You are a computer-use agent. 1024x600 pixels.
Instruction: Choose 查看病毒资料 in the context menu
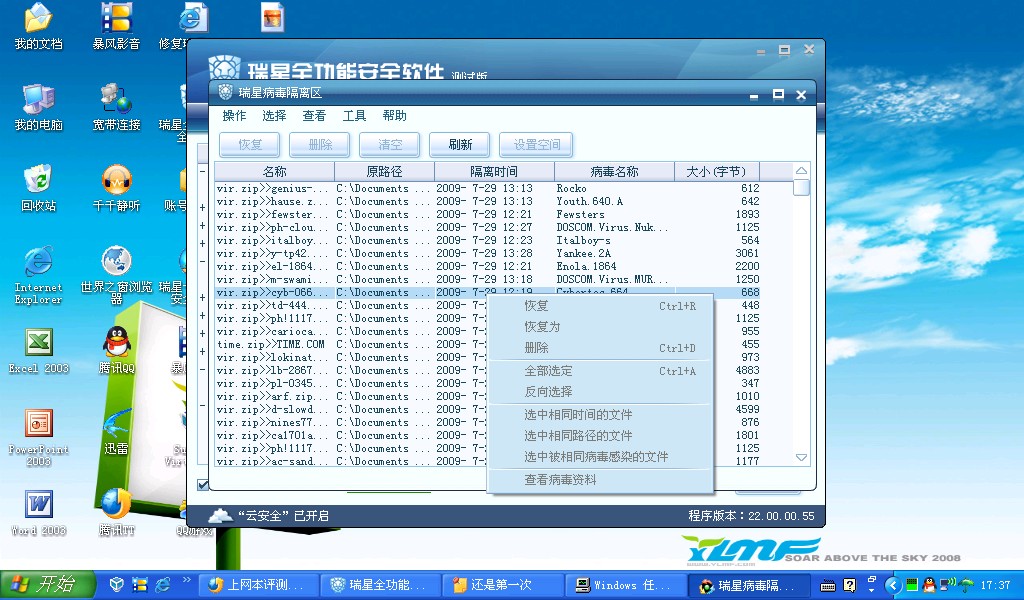pos(600,480)
